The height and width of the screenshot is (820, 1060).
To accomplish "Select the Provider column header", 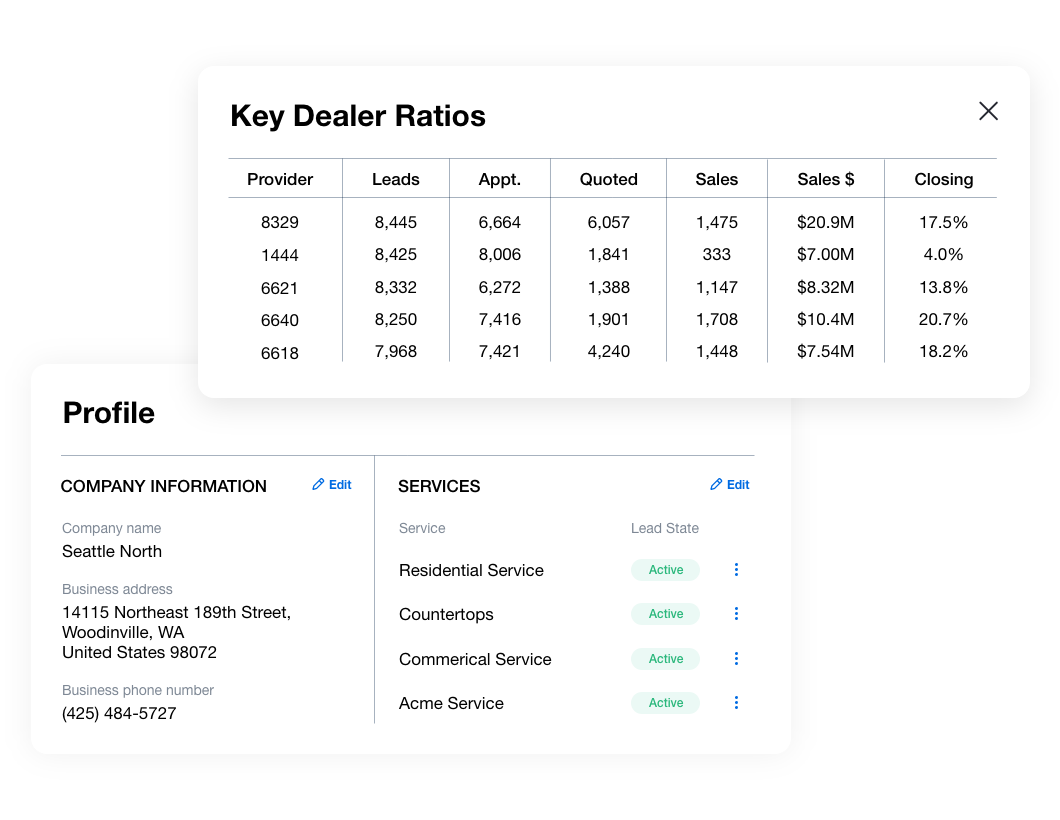I will point(280,179).
